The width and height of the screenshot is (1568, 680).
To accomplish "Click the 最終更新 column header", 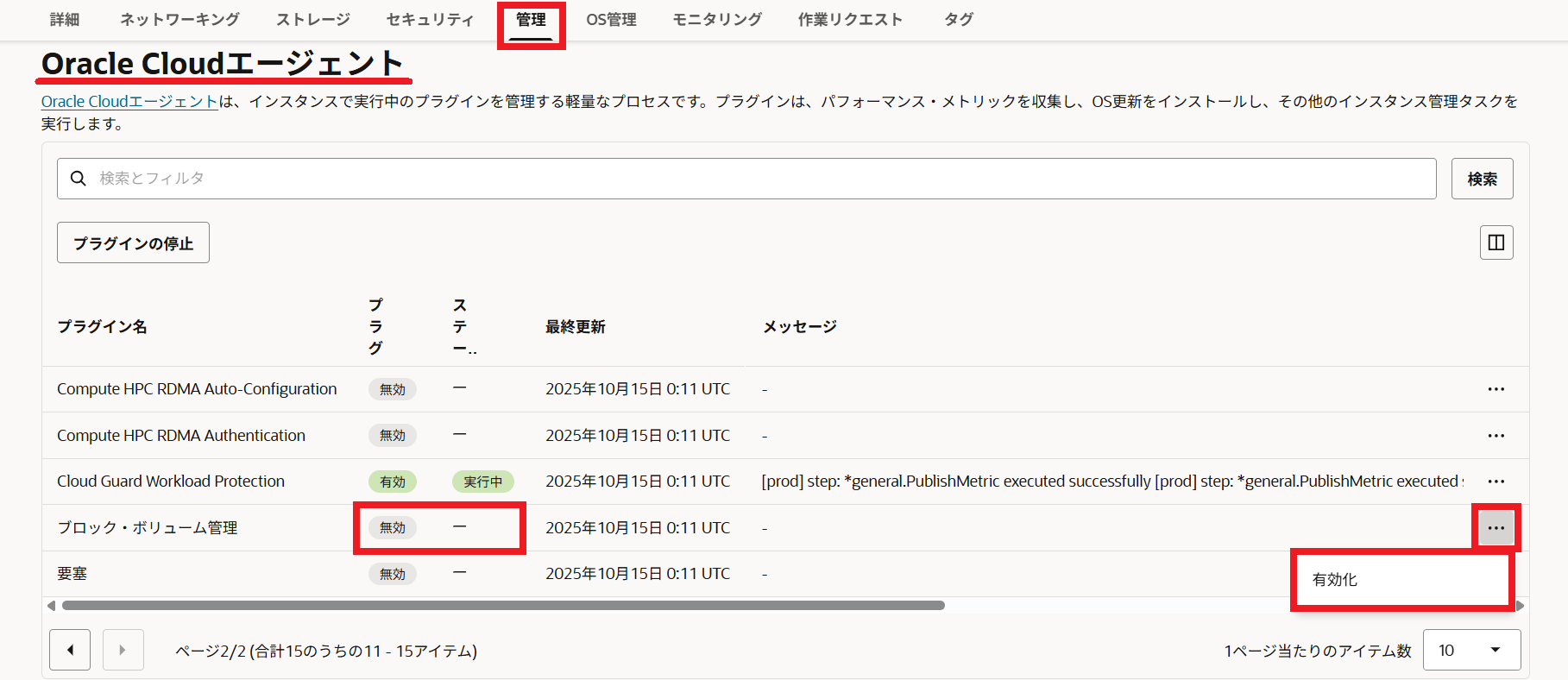I will [x=576, y=327].
